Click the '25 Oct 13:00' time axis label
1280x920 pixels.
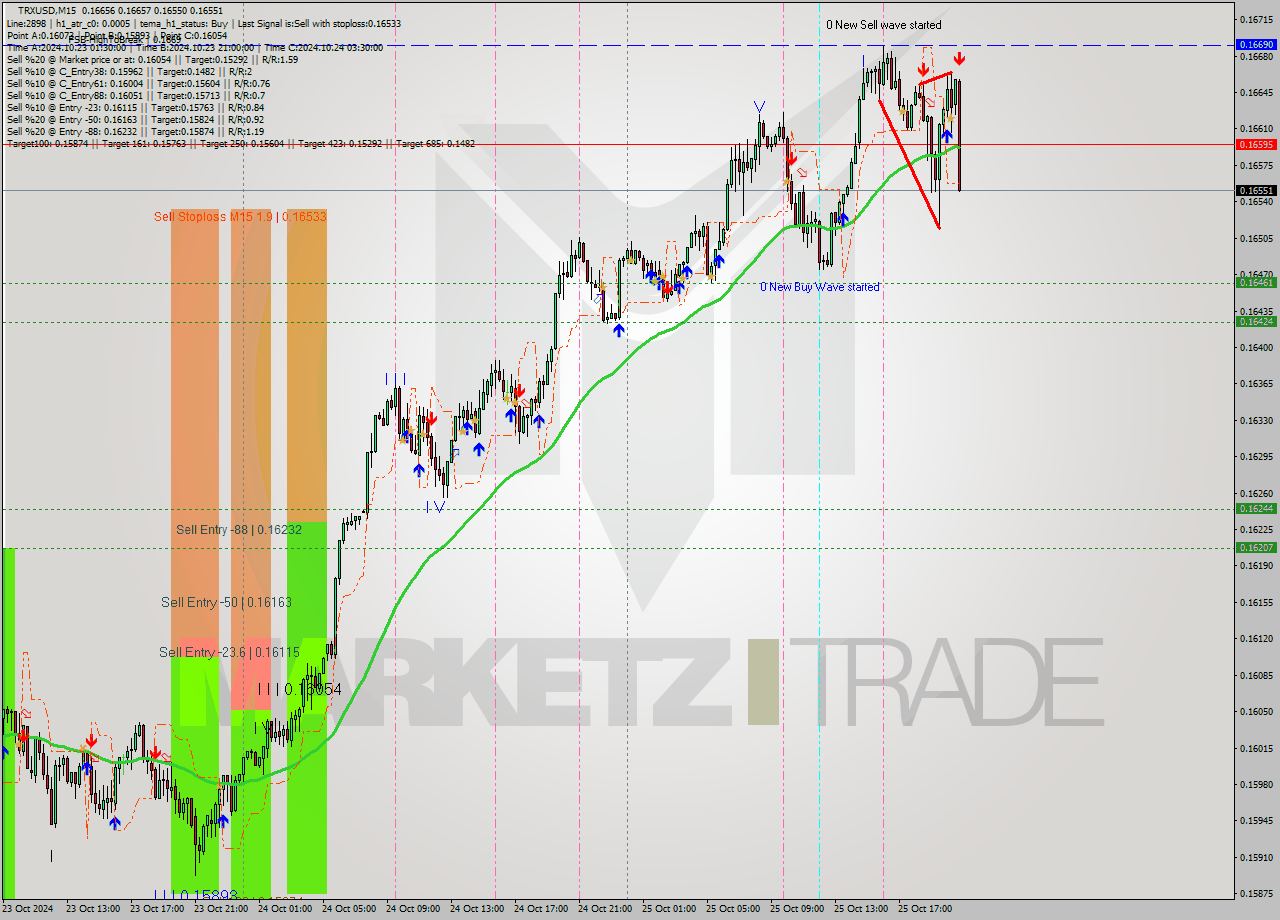click(861, 909)
